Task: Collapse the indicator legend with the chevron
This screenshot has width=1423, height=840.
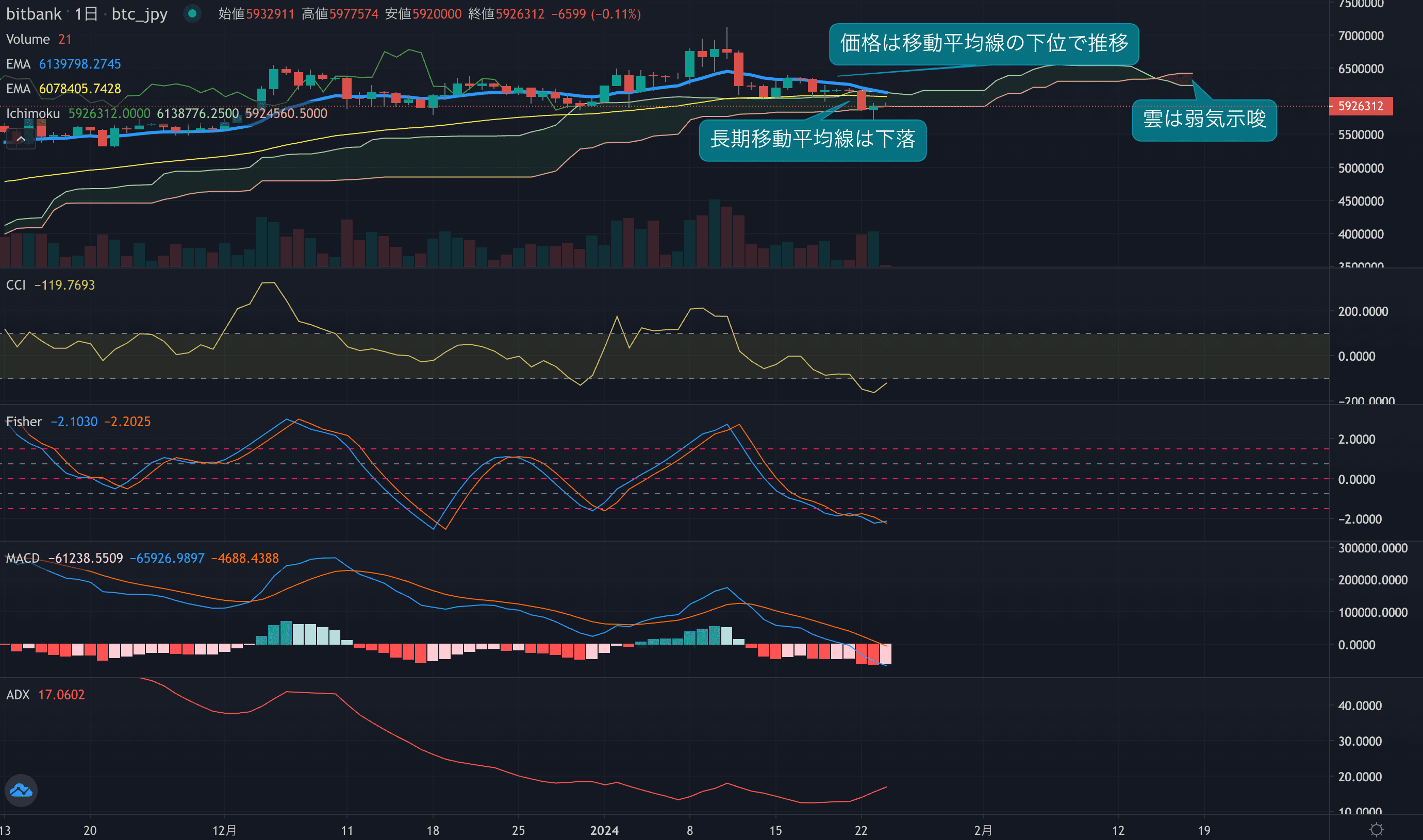Action: (x=21, y=139)
